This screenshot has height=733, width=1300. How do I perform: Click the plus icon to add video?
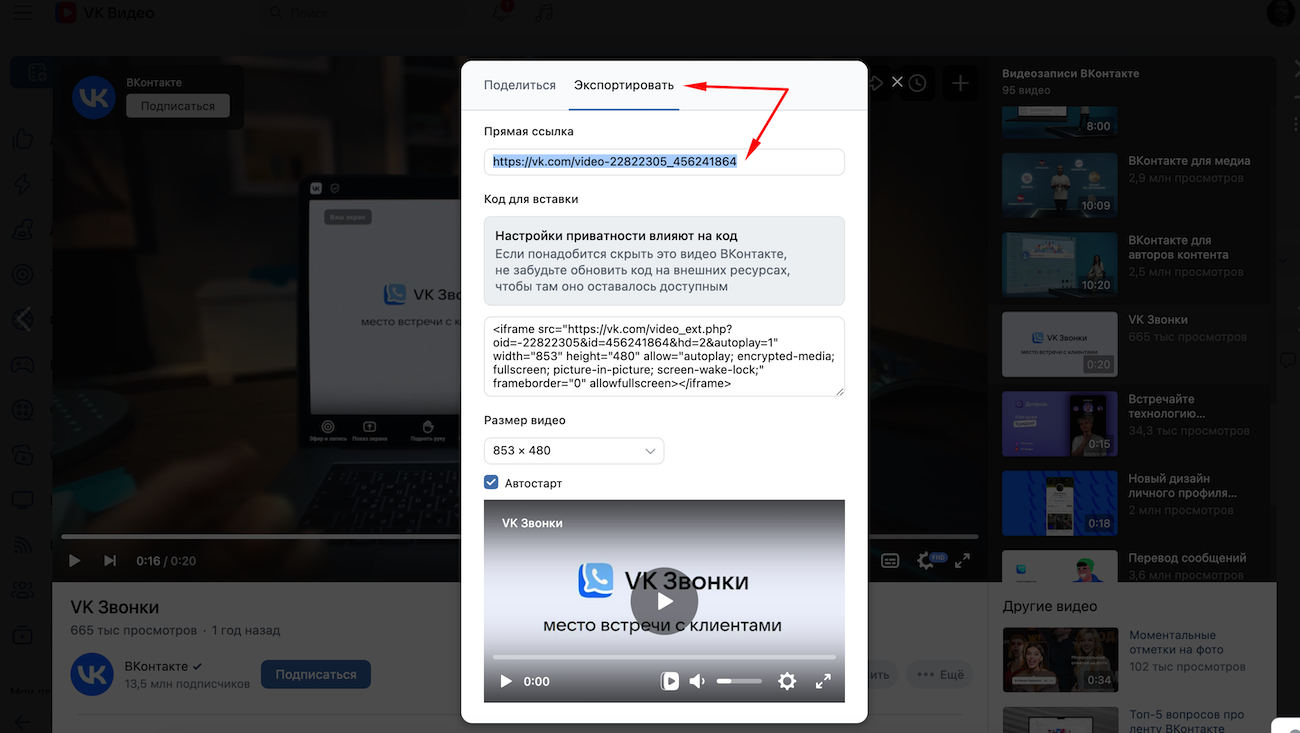(960, 84)
